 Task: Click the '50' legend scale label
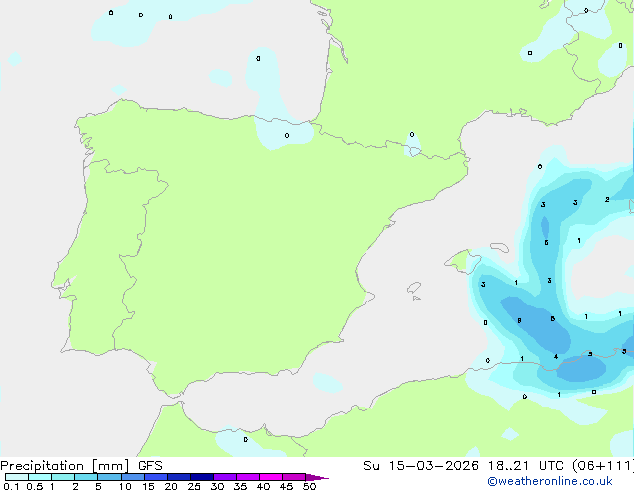point(309,486)
